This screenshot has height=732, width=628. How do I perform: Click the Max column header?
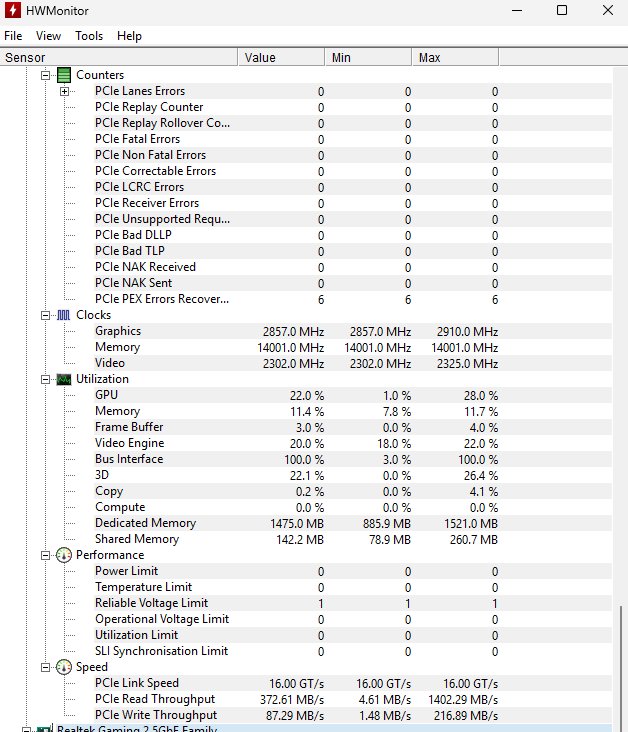[455, 57]
